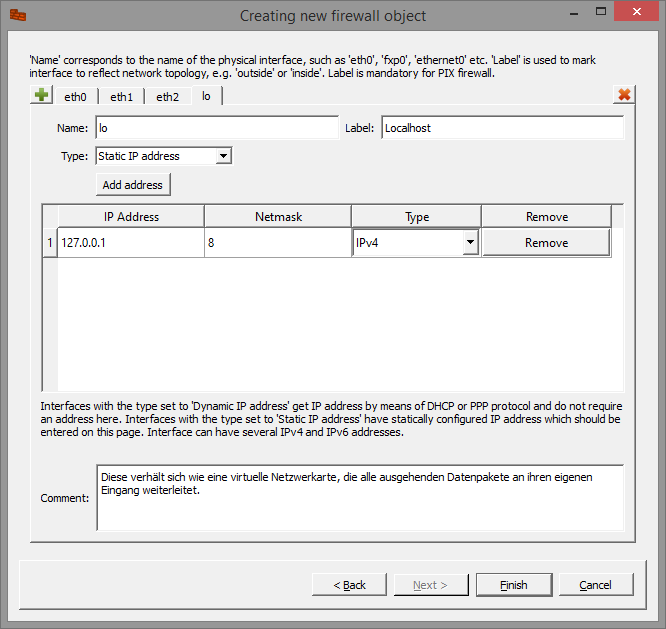The width and height of the screenshot is (666, 629).
Task: Open the IPv4 address type dropdown
Action: pos(469,242)
